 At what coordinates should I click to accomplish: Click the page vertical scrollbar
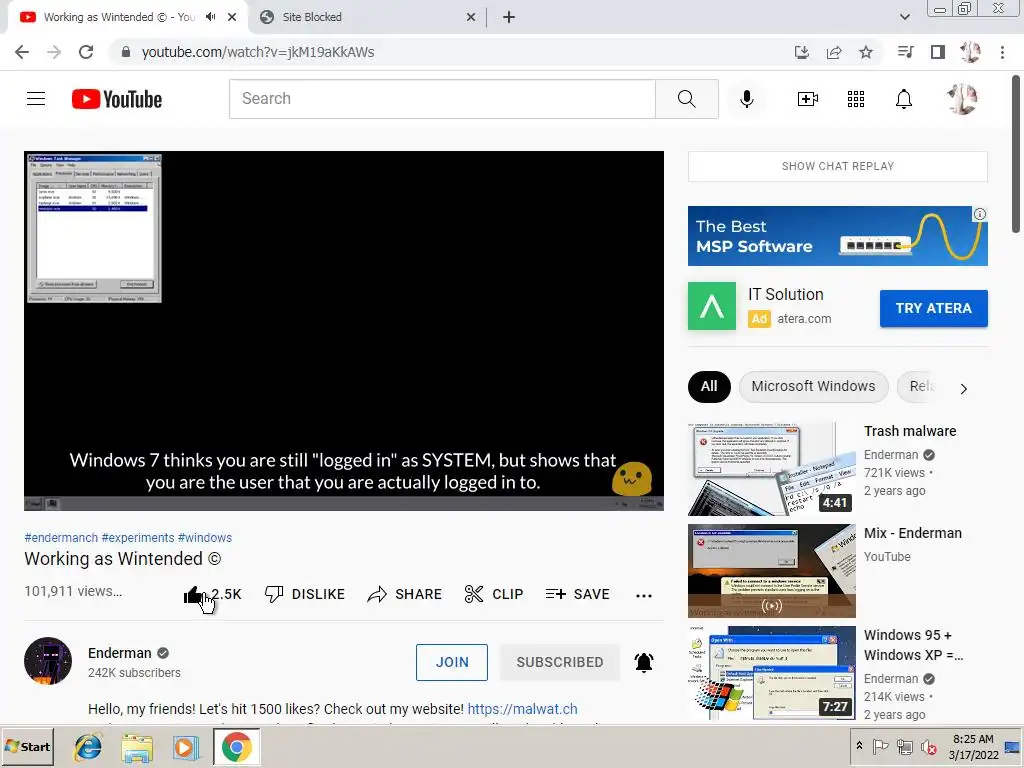point(1016,154)
